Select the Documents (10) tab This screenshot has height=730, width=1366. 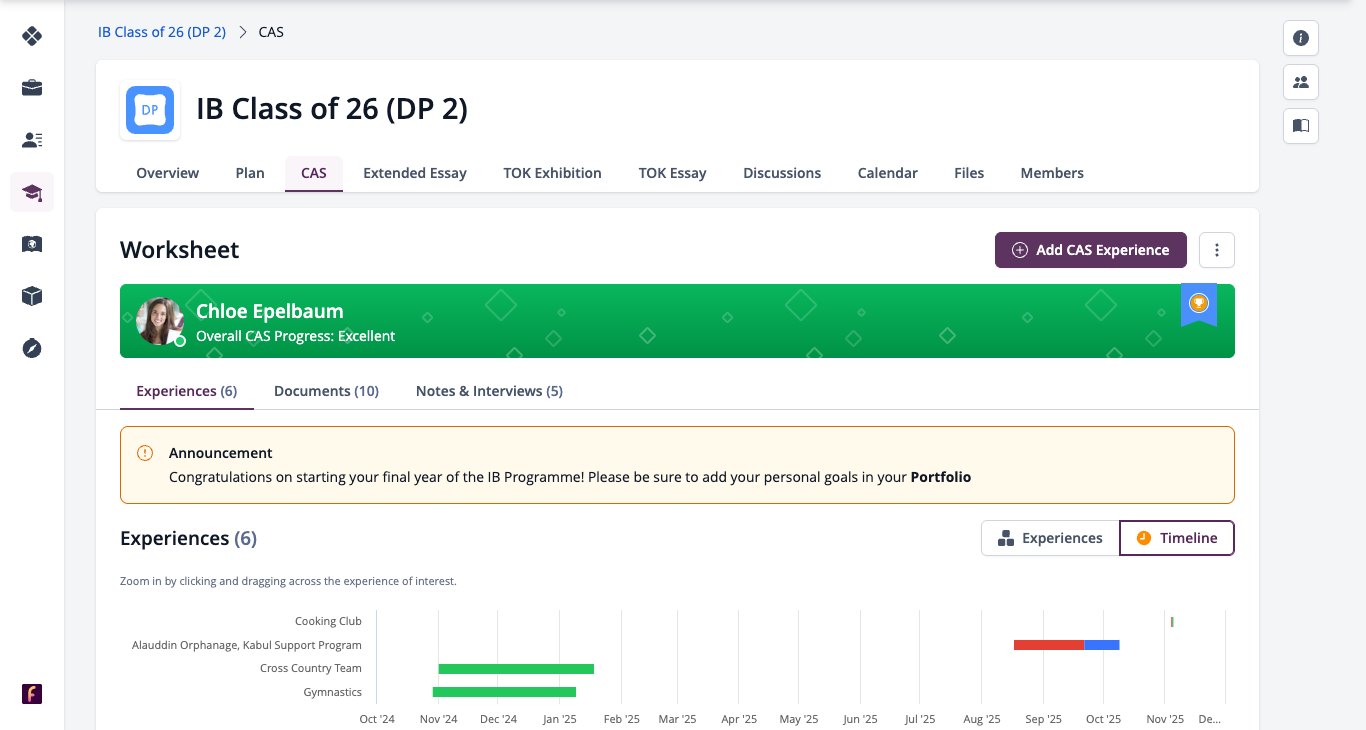tap(326, 391)
